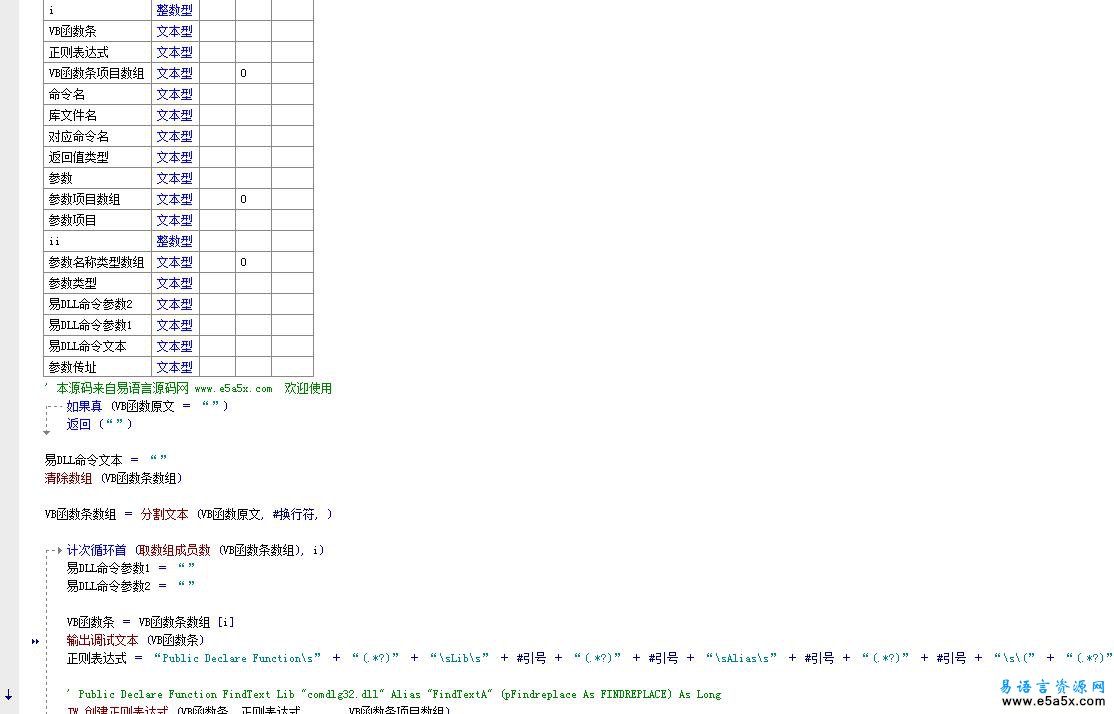Viewport: 1114px width, 714px height.
Task: Select the 参数类型 variable name cell
Action: [97, 283]
